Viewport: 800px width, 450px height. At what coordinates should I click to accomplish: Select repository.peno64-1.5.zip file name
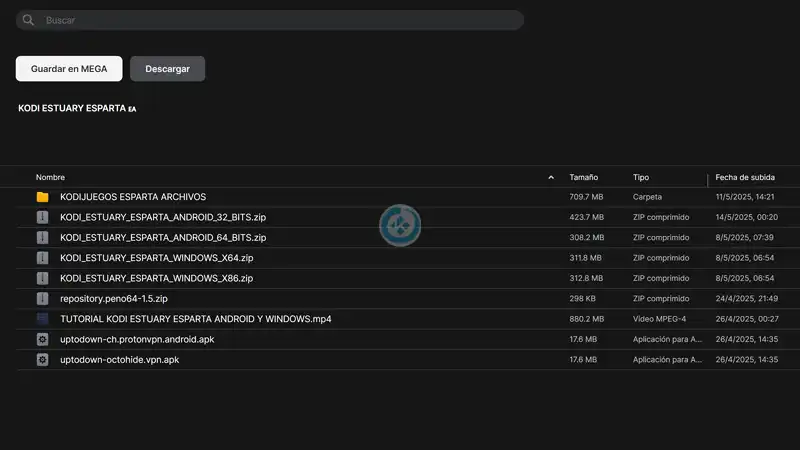[114, 298]
